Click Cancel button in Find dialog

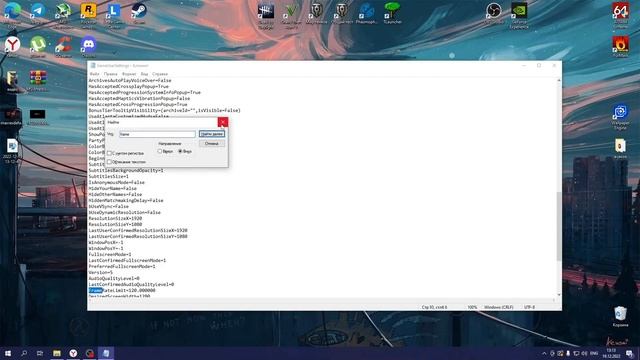tap(212, 144)
